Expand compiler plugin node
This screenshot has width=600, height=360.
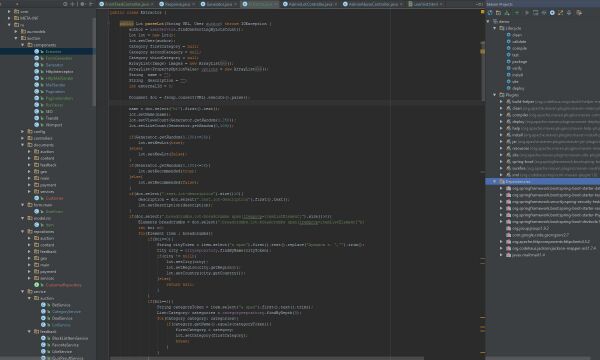501,115
